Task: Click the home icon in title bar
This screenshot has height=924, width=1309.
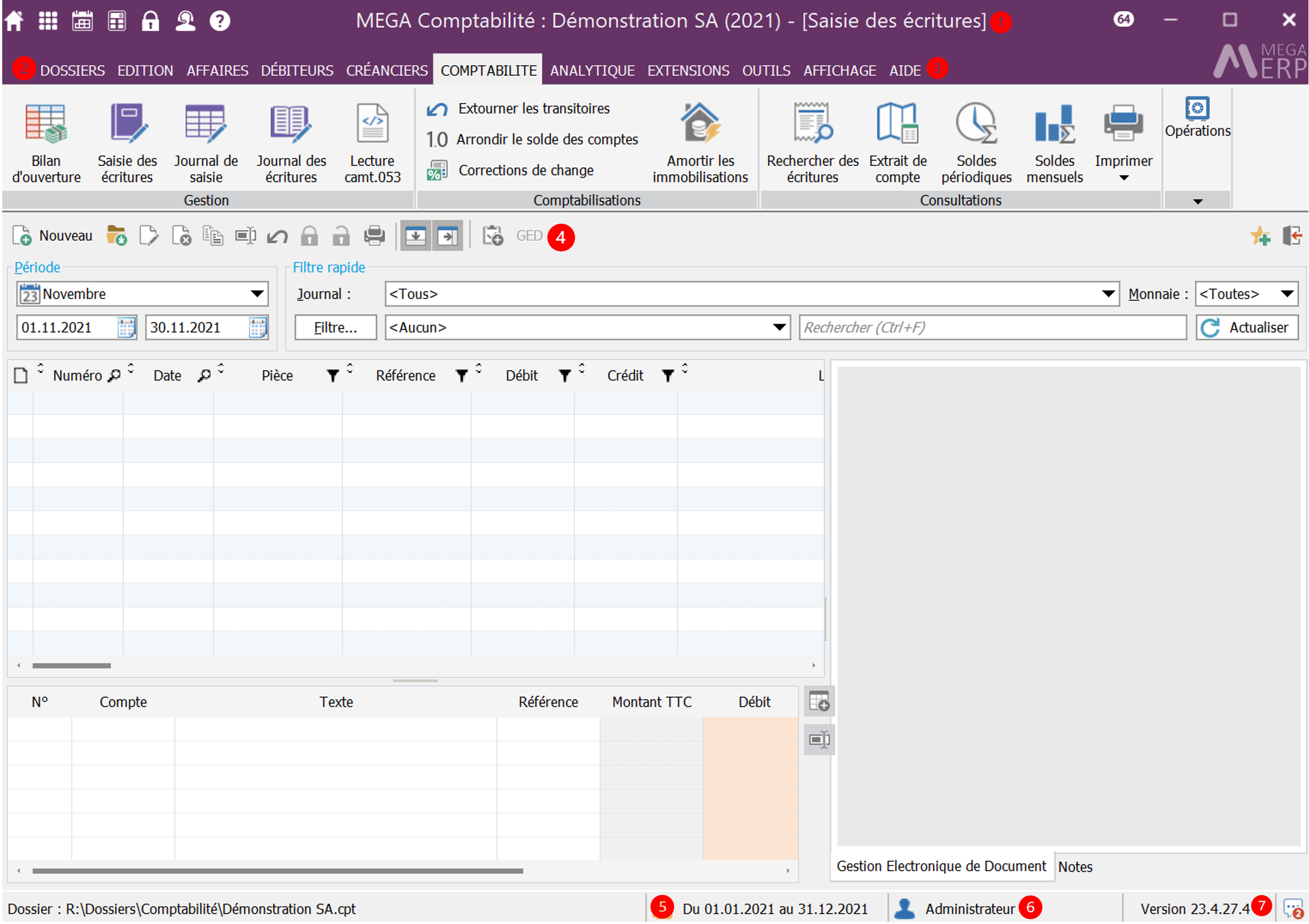Action: 14,21
